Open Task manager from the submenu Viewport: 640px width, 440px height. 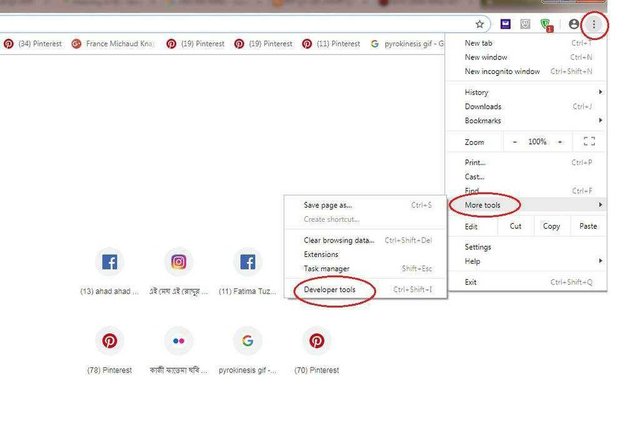click(366, 269)
